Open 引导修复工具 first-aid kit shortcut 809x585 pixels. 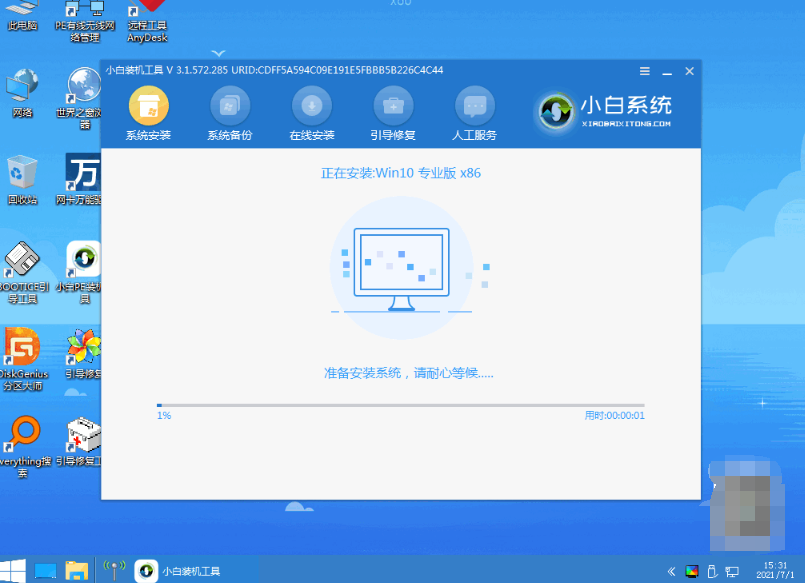(x=82, y=442)
